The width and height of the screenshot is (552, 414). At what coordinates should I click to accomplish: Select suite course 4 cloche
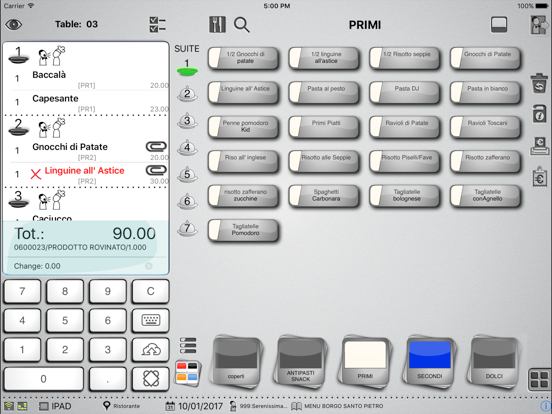(x=187, y=148)
